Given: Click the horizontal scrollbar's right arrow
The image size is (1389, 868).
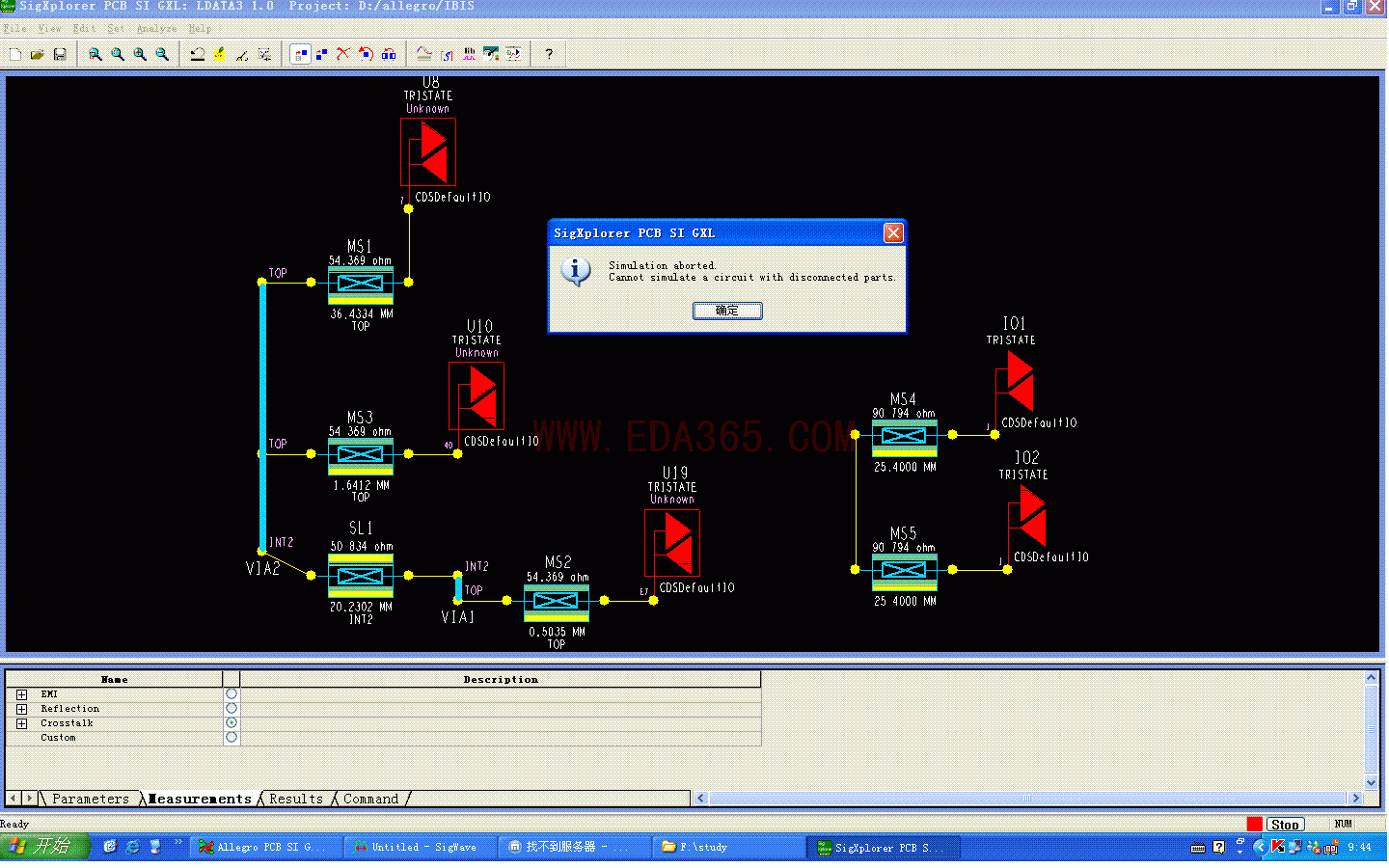Looking at the screenshot, I should pyautogui.click(x=1356, y=799).
